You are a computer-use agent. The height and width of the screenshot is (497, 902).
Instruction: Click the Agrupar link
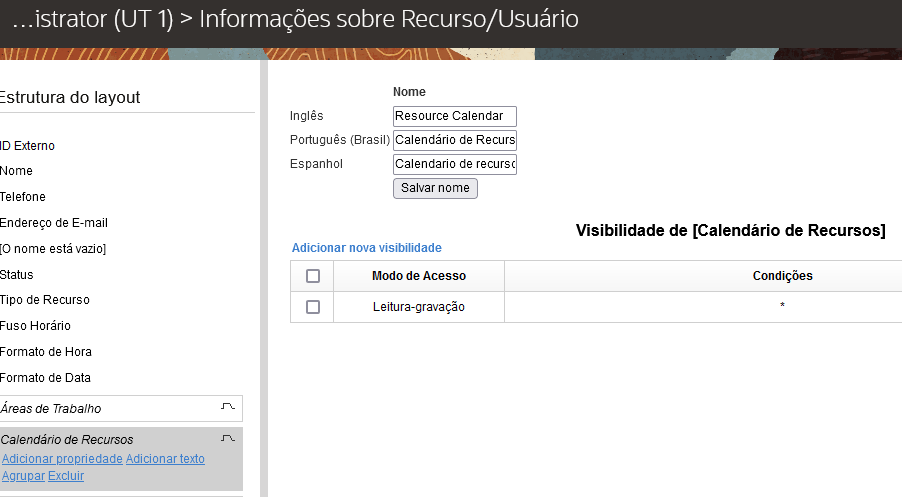[x=24, y=476]
